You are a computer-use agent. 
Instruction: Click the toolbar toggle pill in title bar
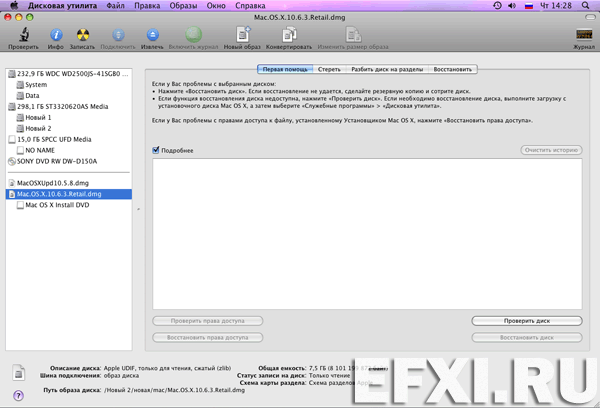pos(590,17)
